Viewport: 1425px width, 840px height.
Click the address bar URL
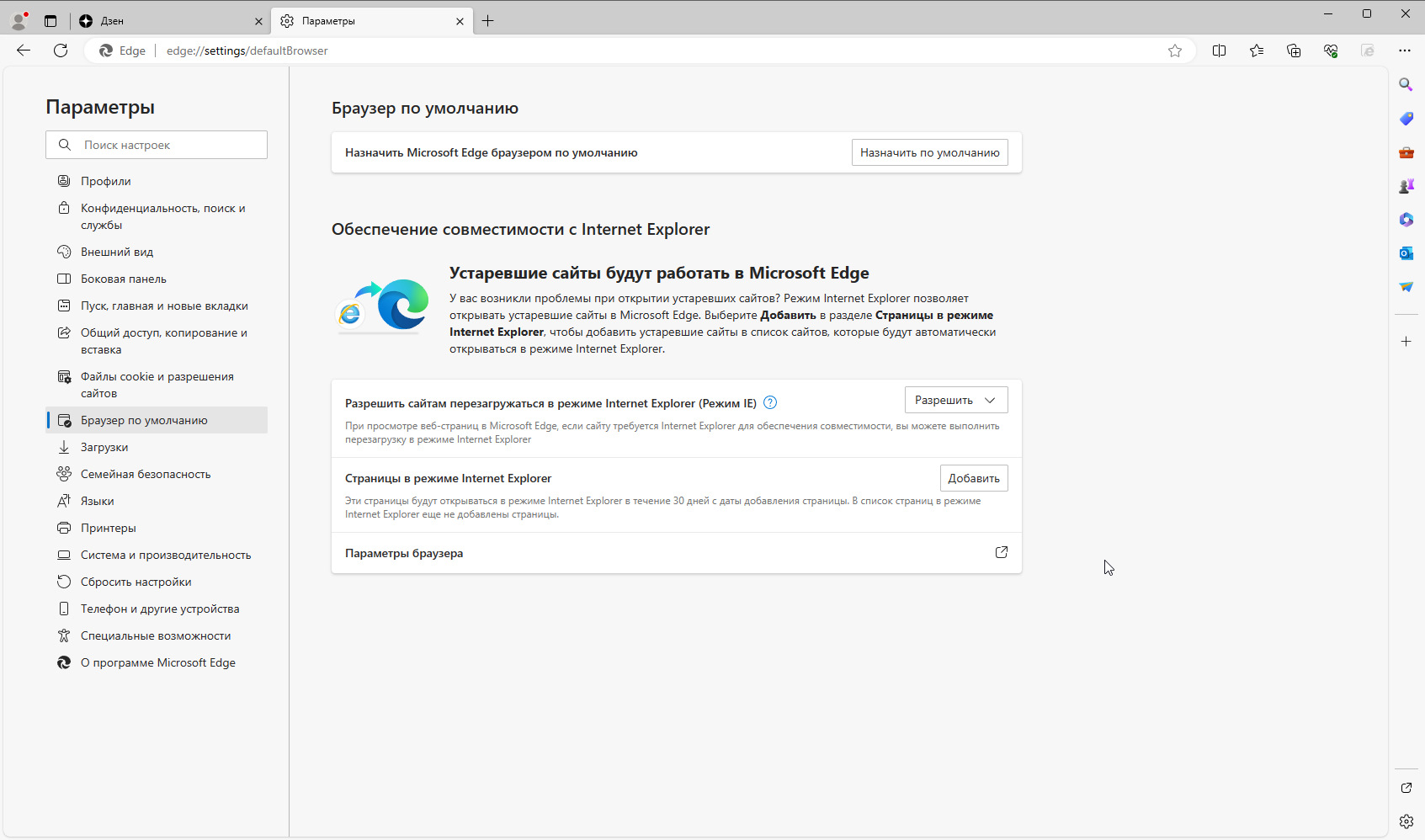pos(247,51)
